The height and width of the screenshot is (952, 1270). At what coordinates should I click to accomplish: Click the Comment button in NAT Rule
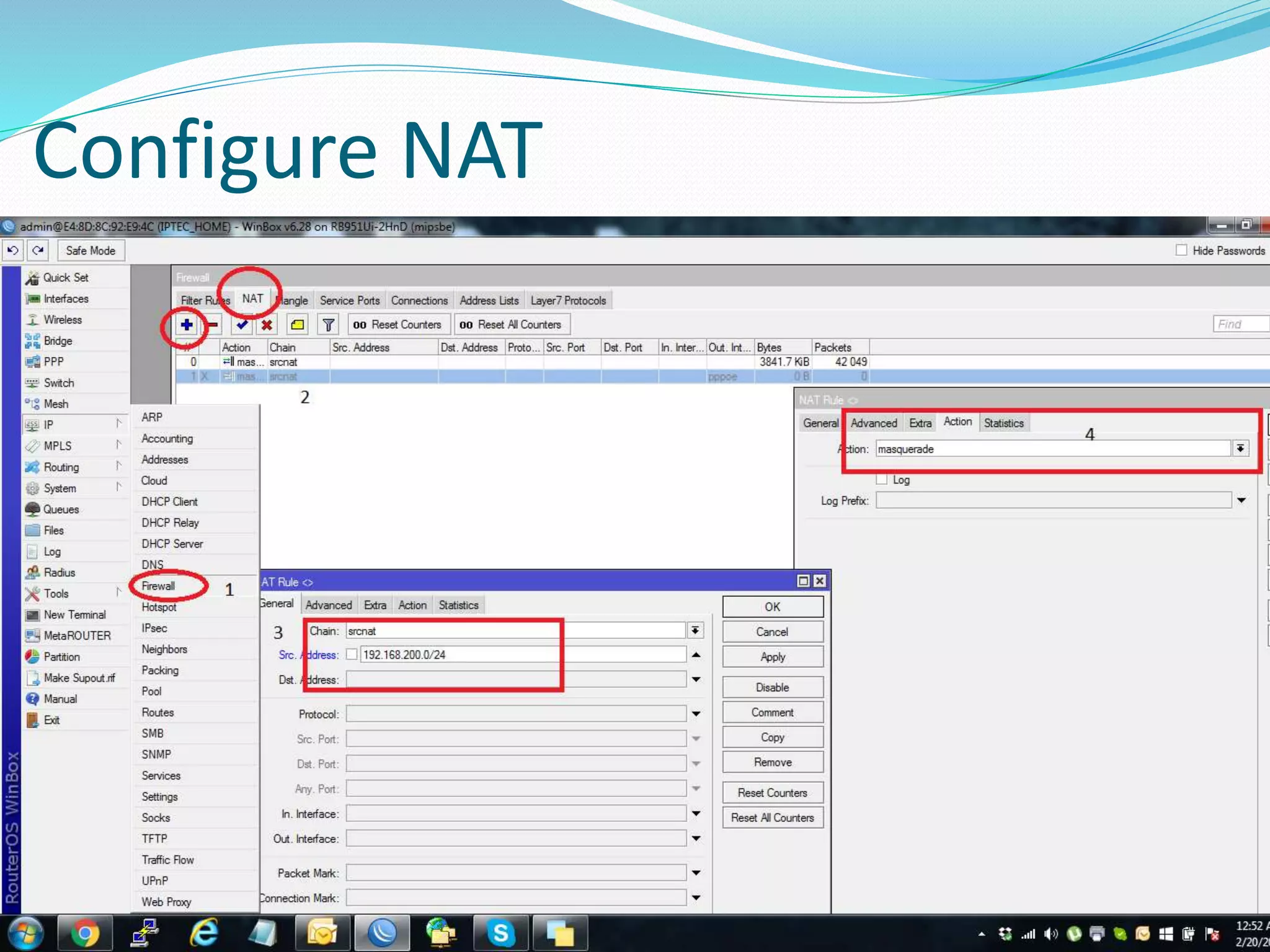773,712
